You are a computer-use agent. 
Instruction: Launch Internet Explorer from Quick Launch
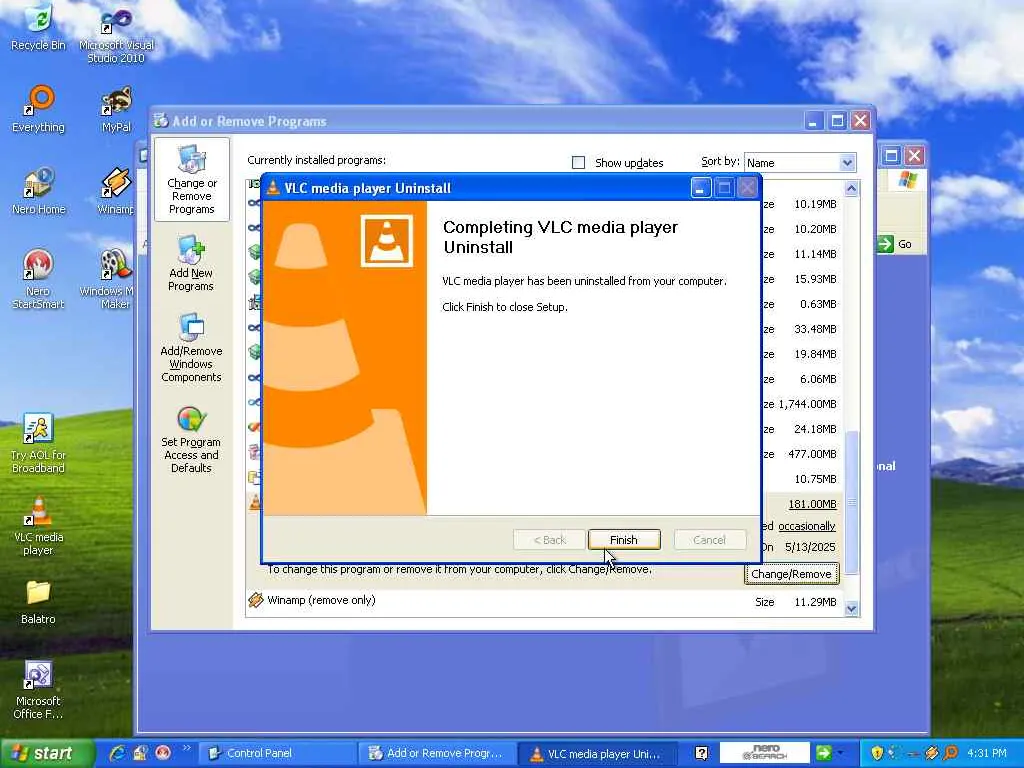coord(118,753)
